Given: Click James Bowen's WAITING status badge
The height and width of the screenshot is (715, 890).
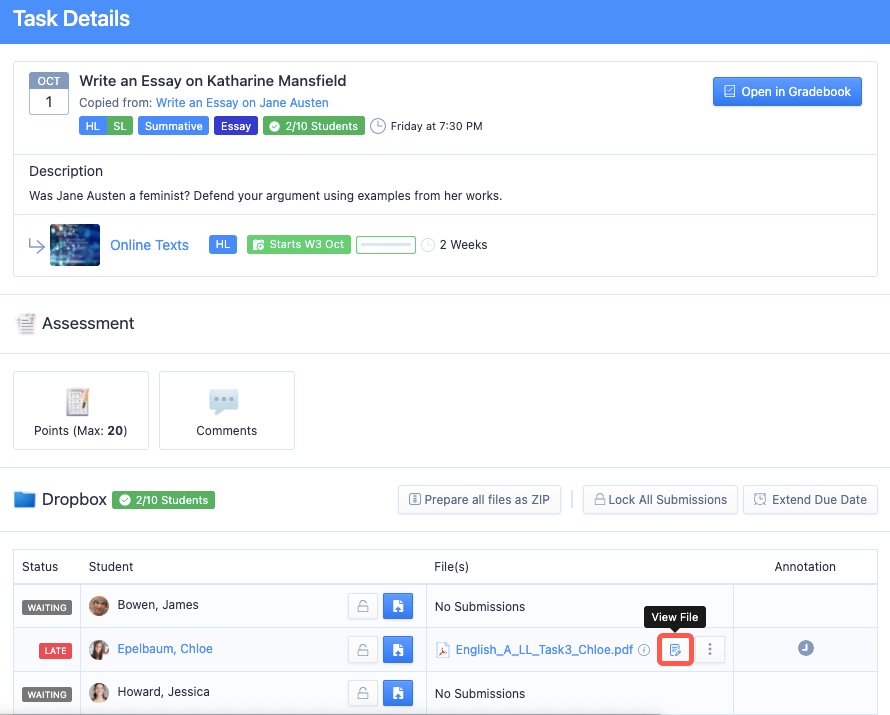Looking at the screenshot, I should [47, 607].
